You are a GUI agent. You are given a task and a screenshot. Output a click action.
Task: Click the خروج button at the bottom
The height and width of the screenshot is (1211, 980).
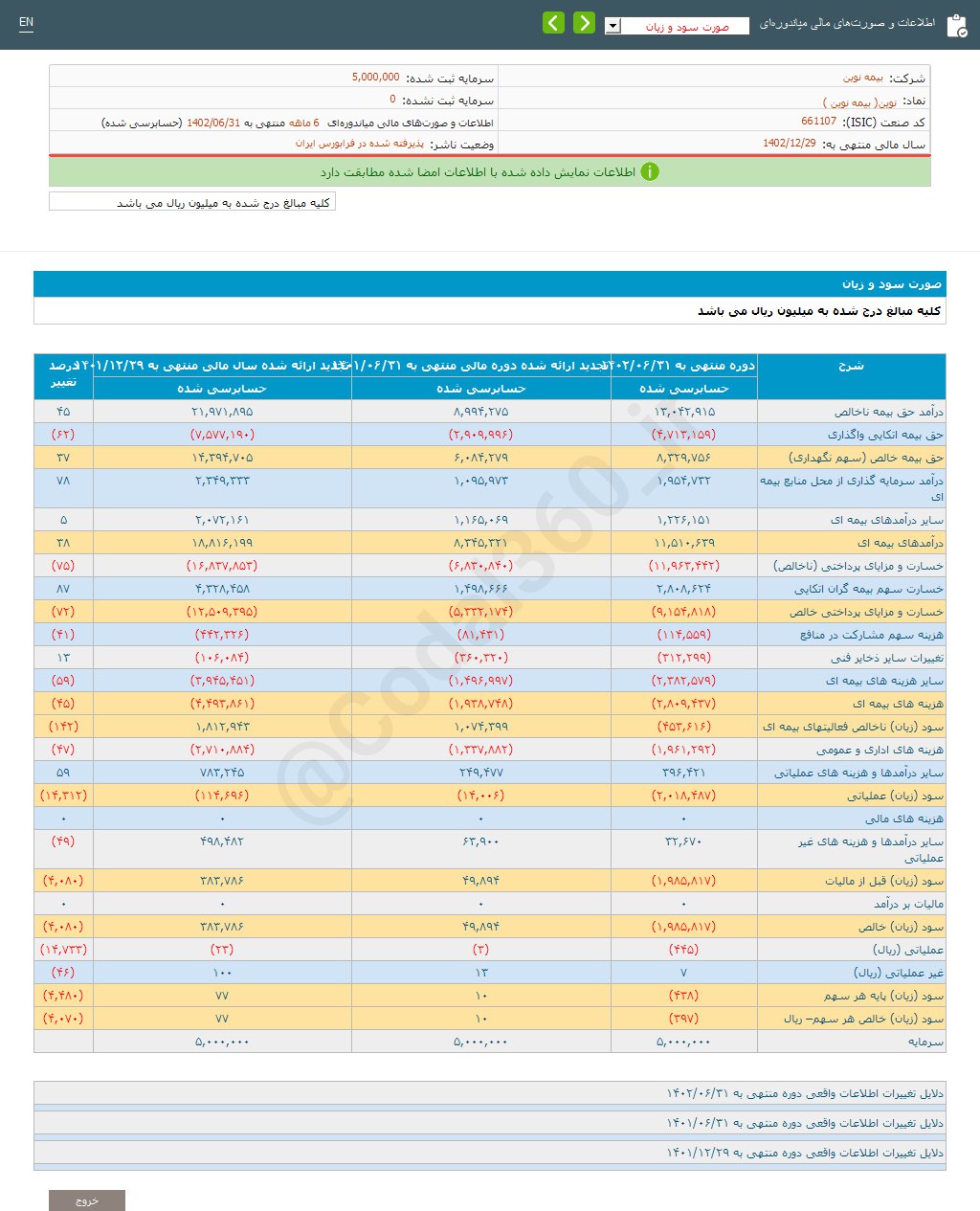88,1199
